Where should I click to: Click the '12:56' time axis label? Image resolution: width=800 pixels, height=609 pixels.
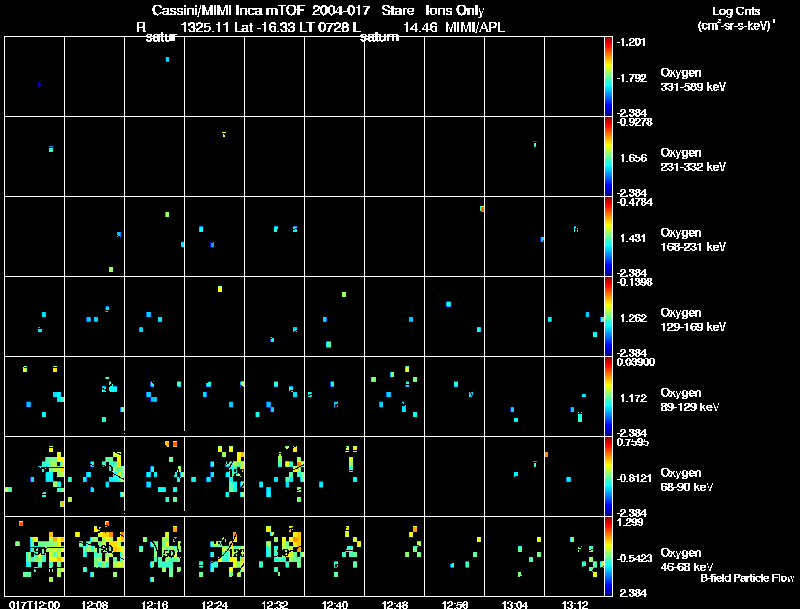[455, 604]
